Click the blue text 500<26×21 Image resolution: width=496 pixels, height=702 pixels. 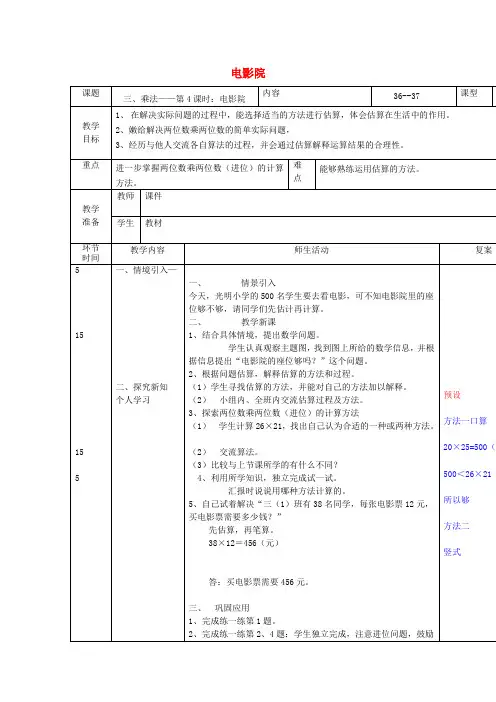(x=467, y=474)
